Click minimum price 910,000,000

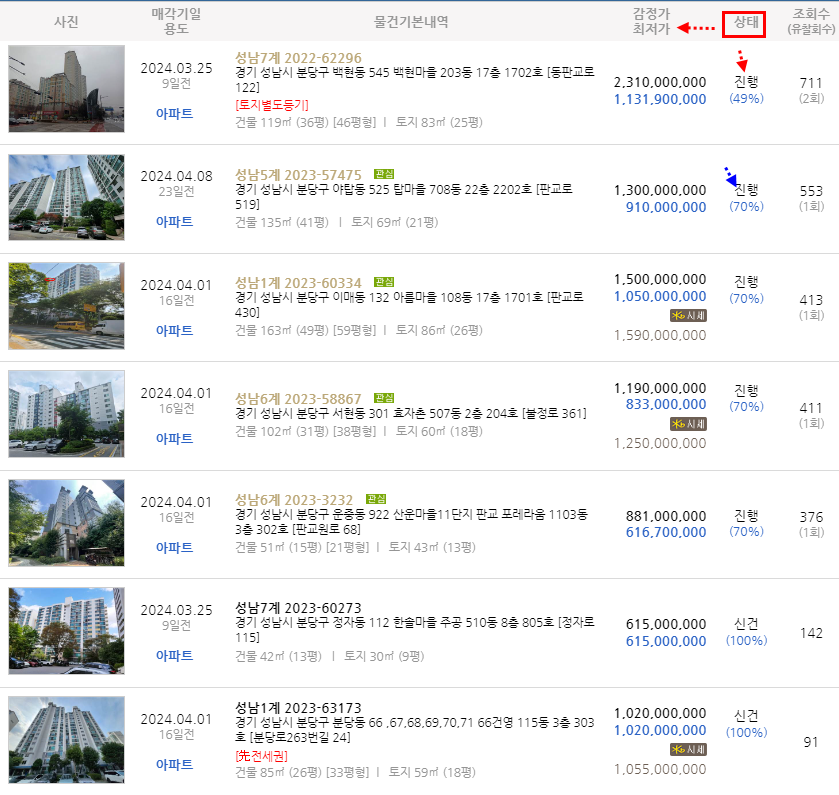(666, 208)
